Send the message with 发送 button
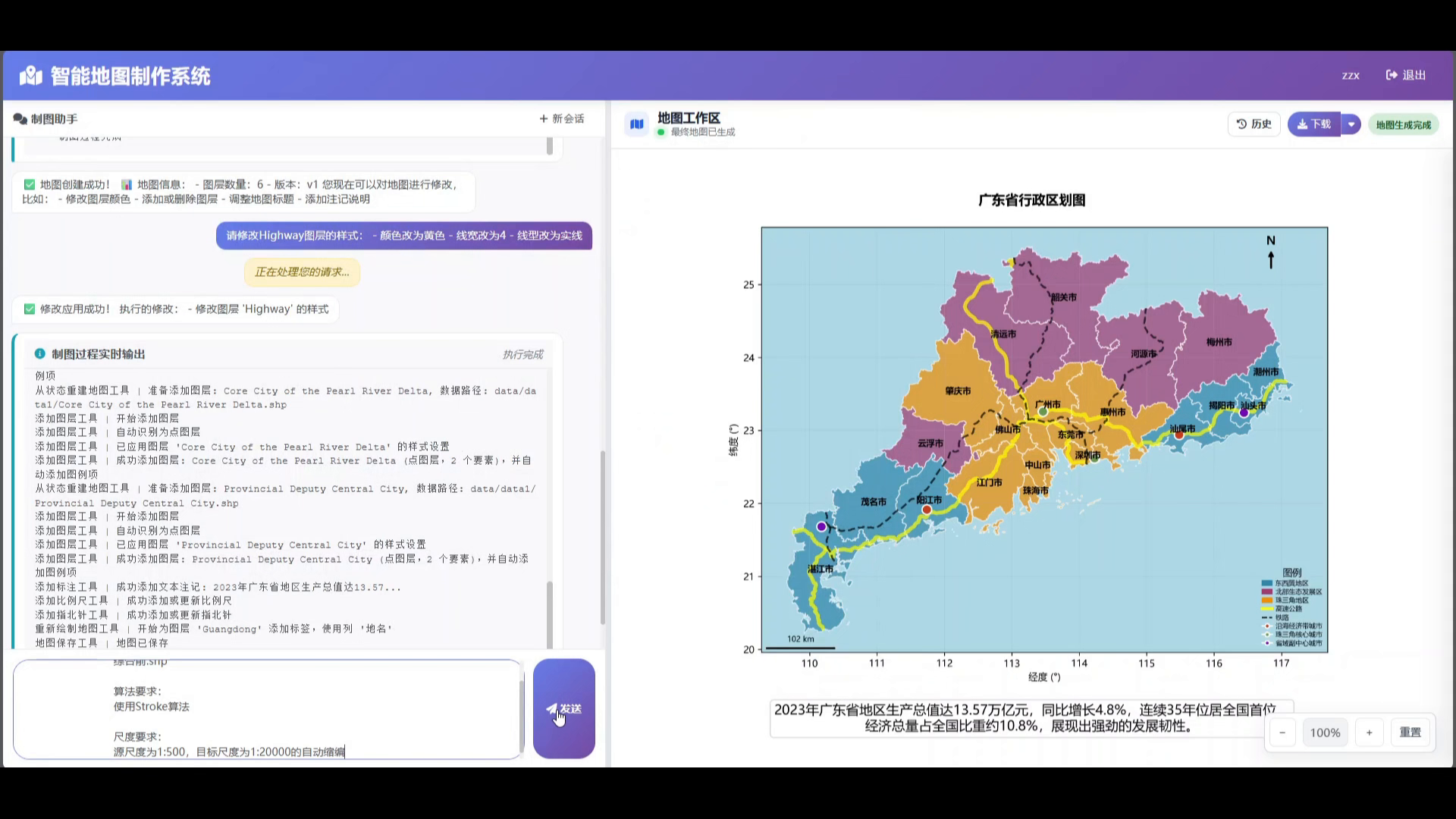The image size is (1456, 819). pos(564,709)
